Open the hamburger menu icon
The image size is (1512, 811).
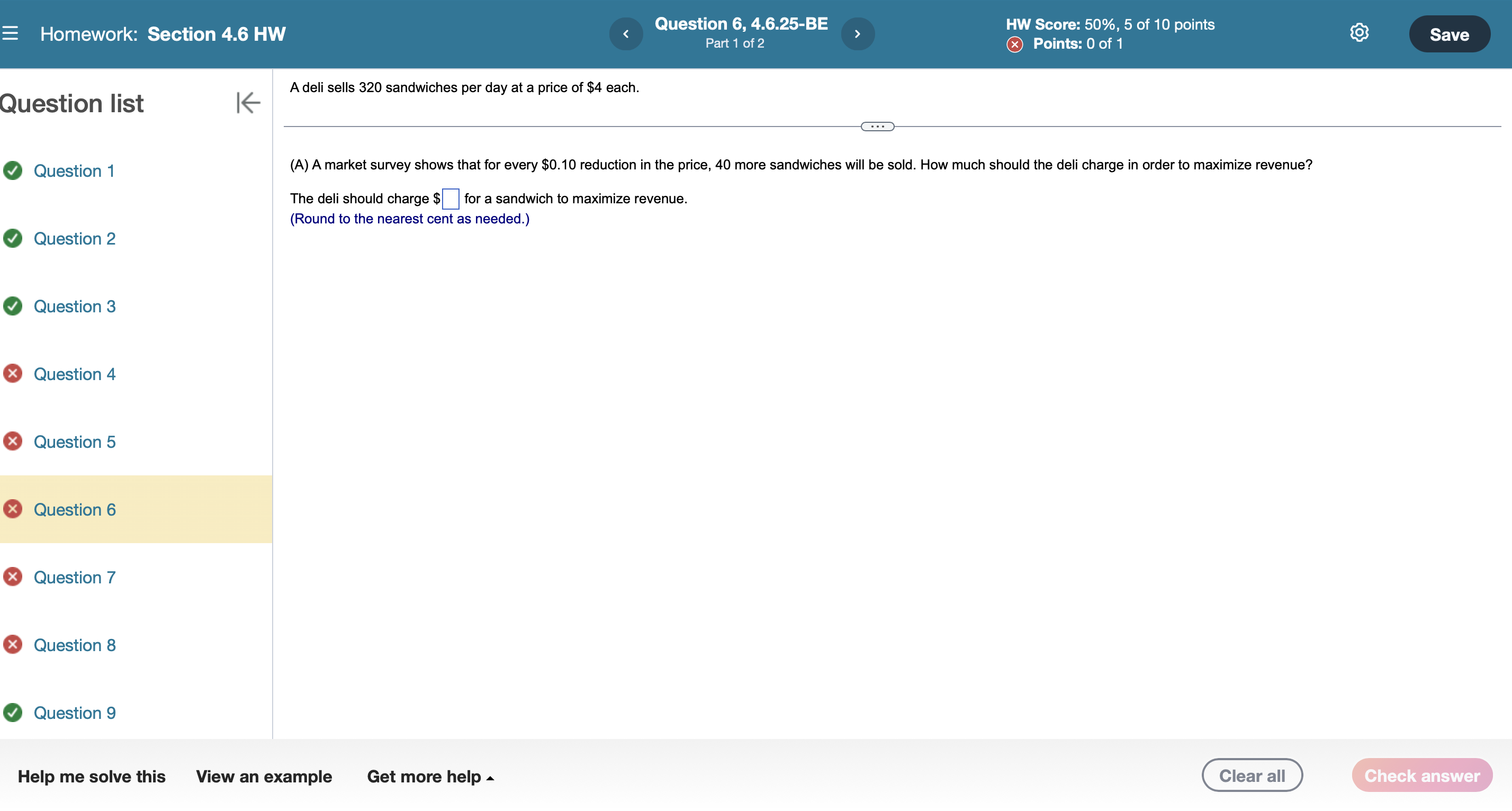pos(10,33)
